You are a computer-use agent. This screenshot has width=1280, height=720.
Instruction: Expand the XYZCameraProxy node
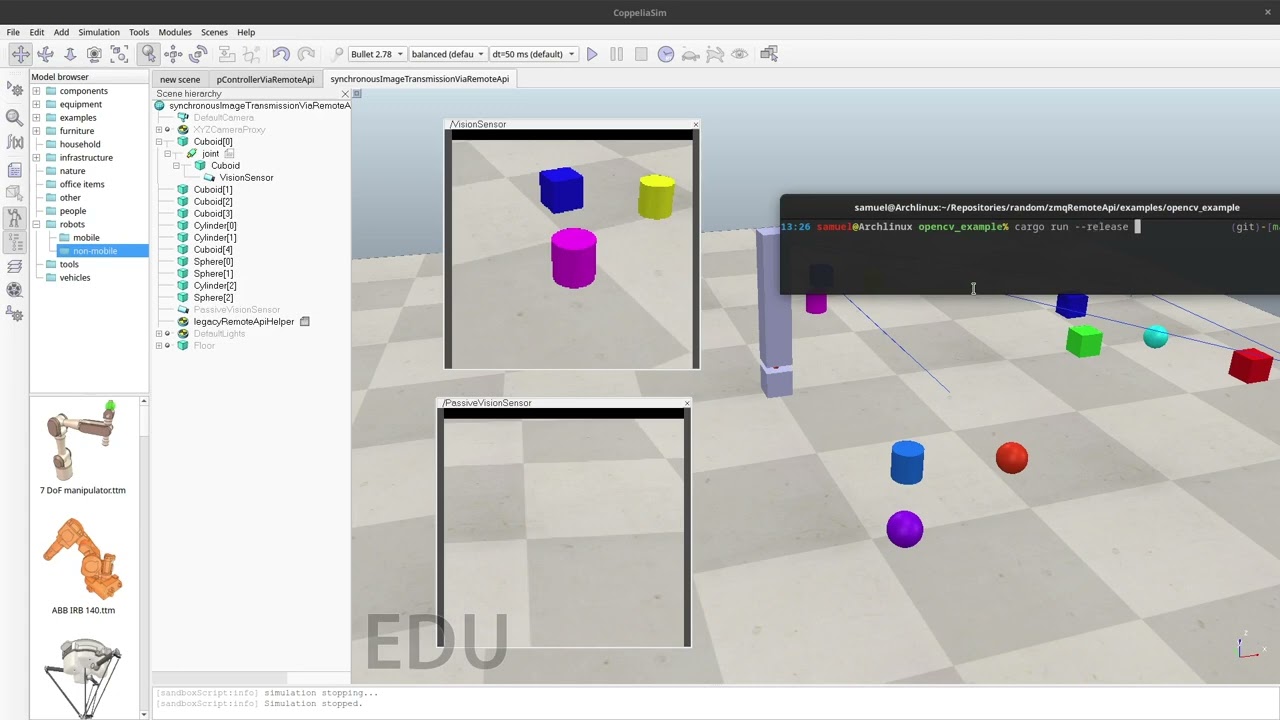(x=159, y=130)
